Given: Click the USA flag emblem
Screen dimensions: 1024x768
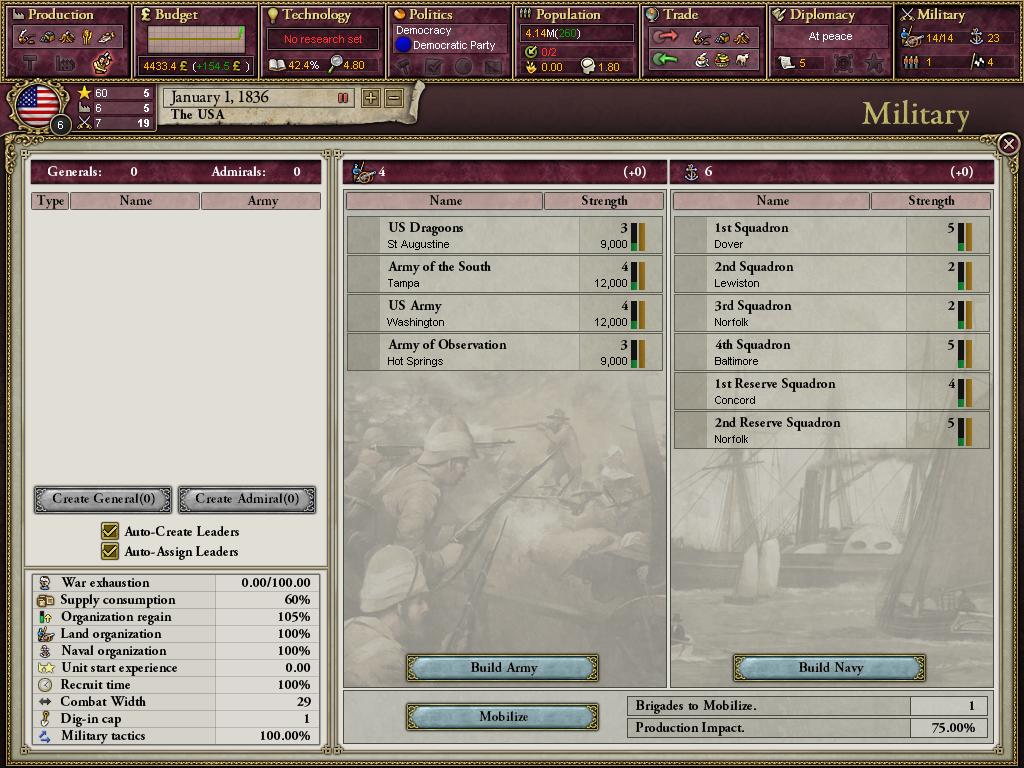Looking at the screenshot, I should (x=38, y=105).
